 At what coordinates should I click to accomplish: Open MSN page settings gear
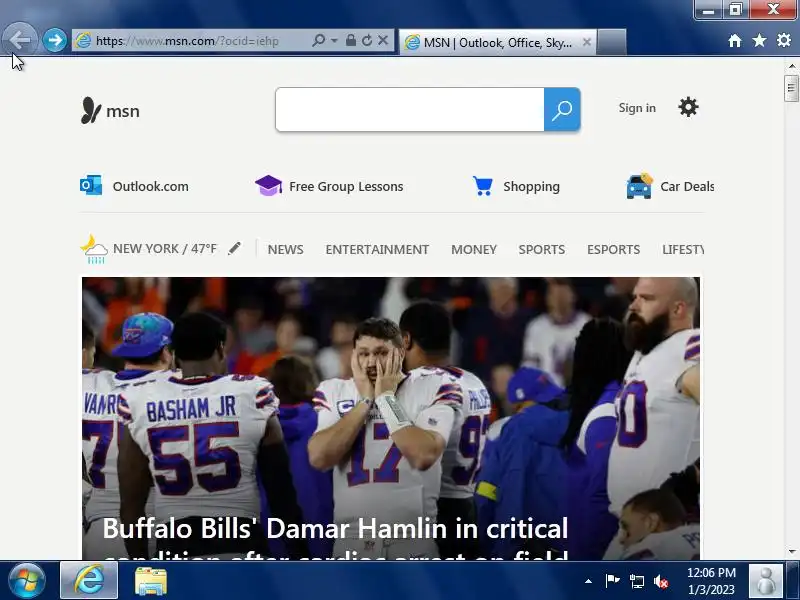(x=688, y=107)
